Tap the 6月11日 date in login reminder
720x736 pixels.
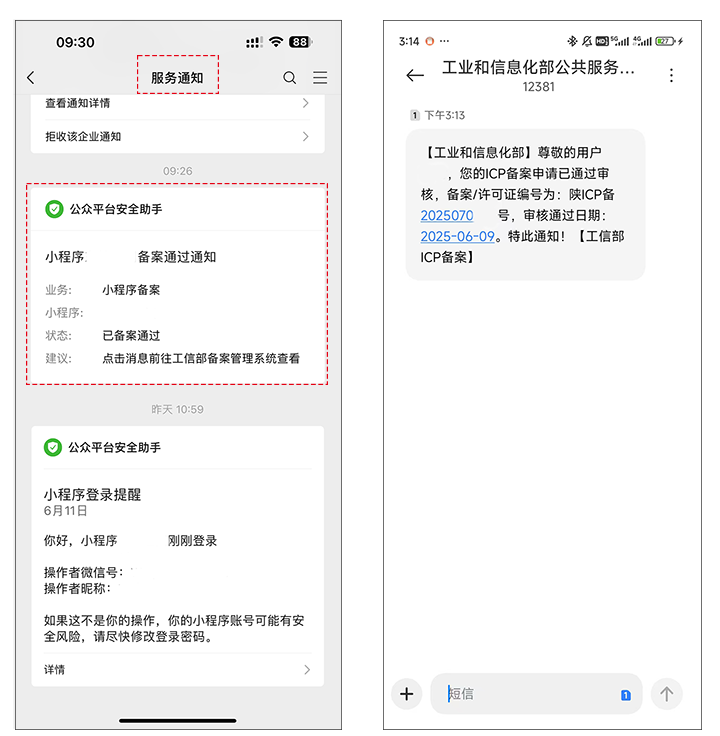65,511
